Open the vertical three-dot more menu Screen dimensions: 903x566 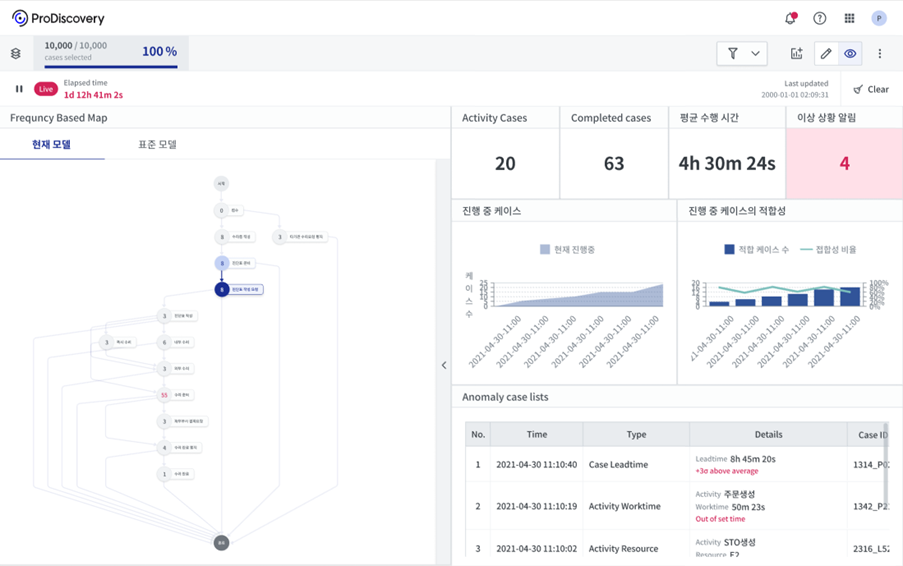(880, 54)
